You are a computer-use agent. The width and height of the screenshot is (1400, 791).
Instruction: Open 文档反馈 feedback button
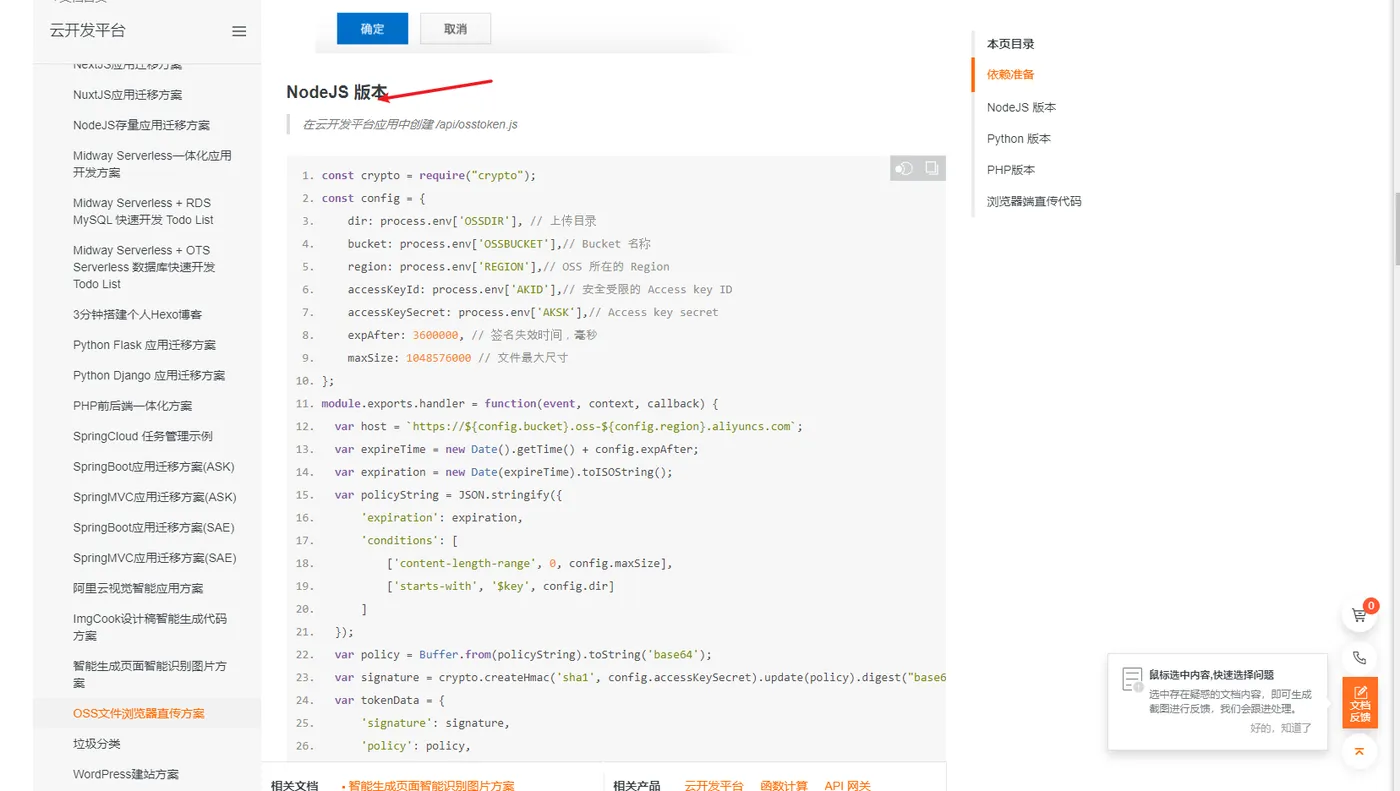click(1360, 703)
